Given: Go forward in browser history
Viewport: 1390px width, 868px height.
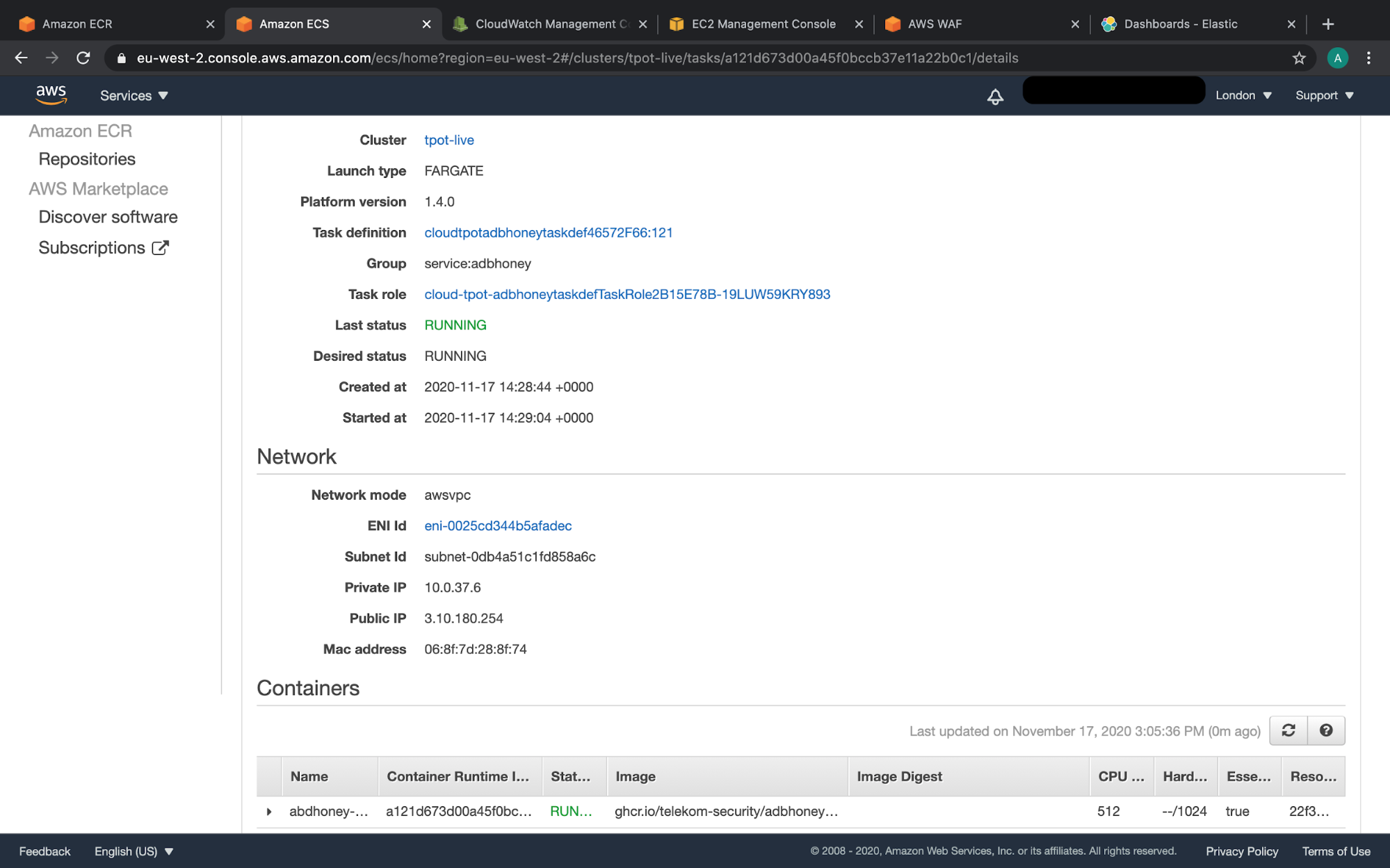Looking at the screenshot, I should 52,58.
